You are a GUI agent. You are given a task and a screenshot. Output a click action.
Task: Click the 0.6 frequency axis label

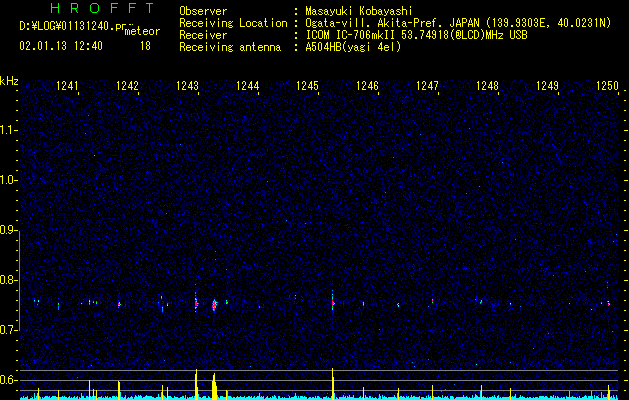[9, 380]
